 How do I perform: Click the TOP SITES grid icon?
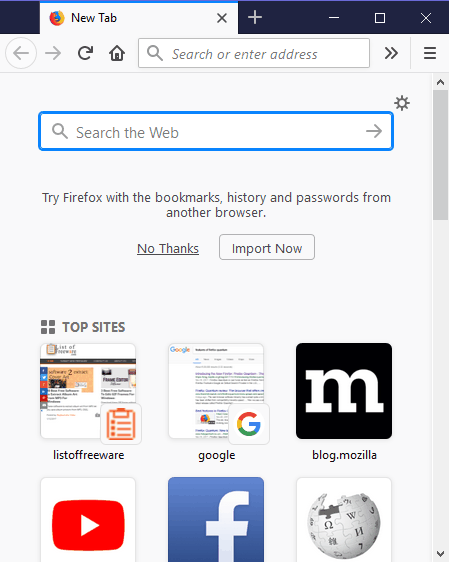(48, 327)
